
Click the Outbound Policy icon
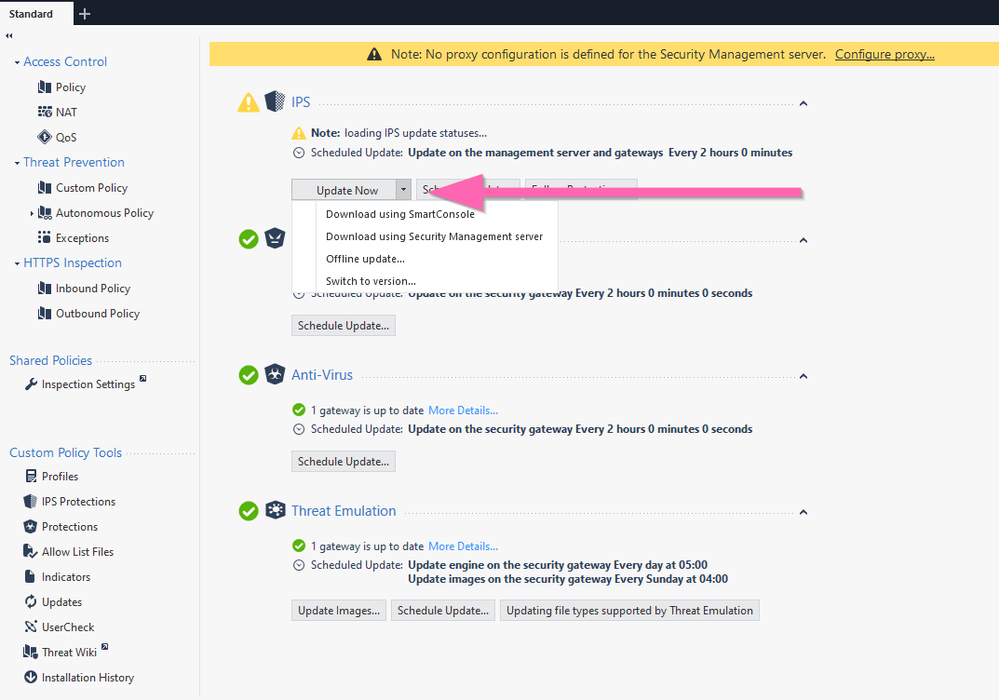(x=45, y=313)
